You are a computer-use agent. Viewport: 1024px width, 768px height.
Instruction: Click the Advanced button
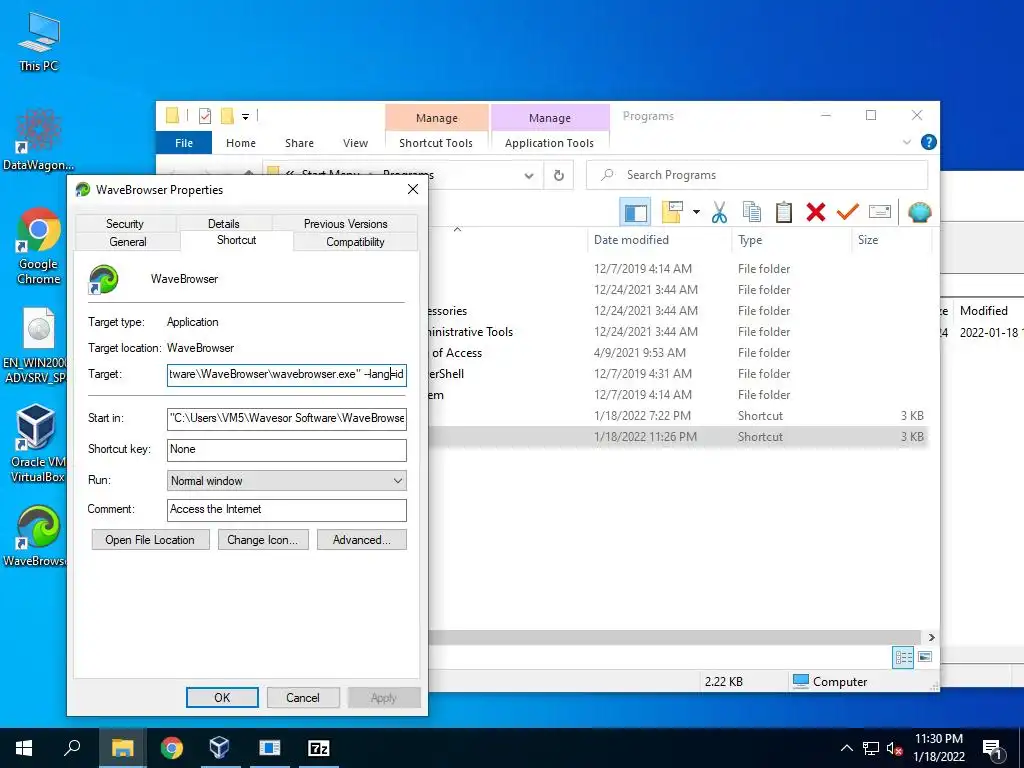click(x=361, y=539)
